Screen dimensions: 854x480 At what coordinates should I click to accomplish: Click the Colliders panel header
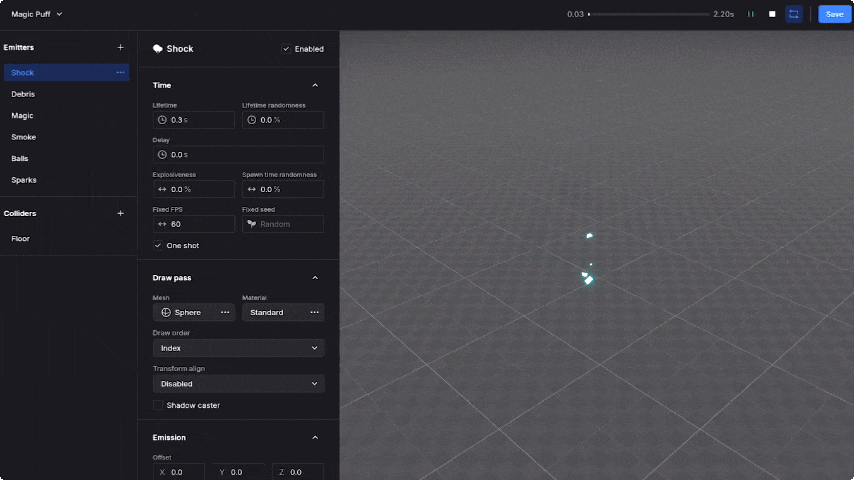[x=20, y=213]
